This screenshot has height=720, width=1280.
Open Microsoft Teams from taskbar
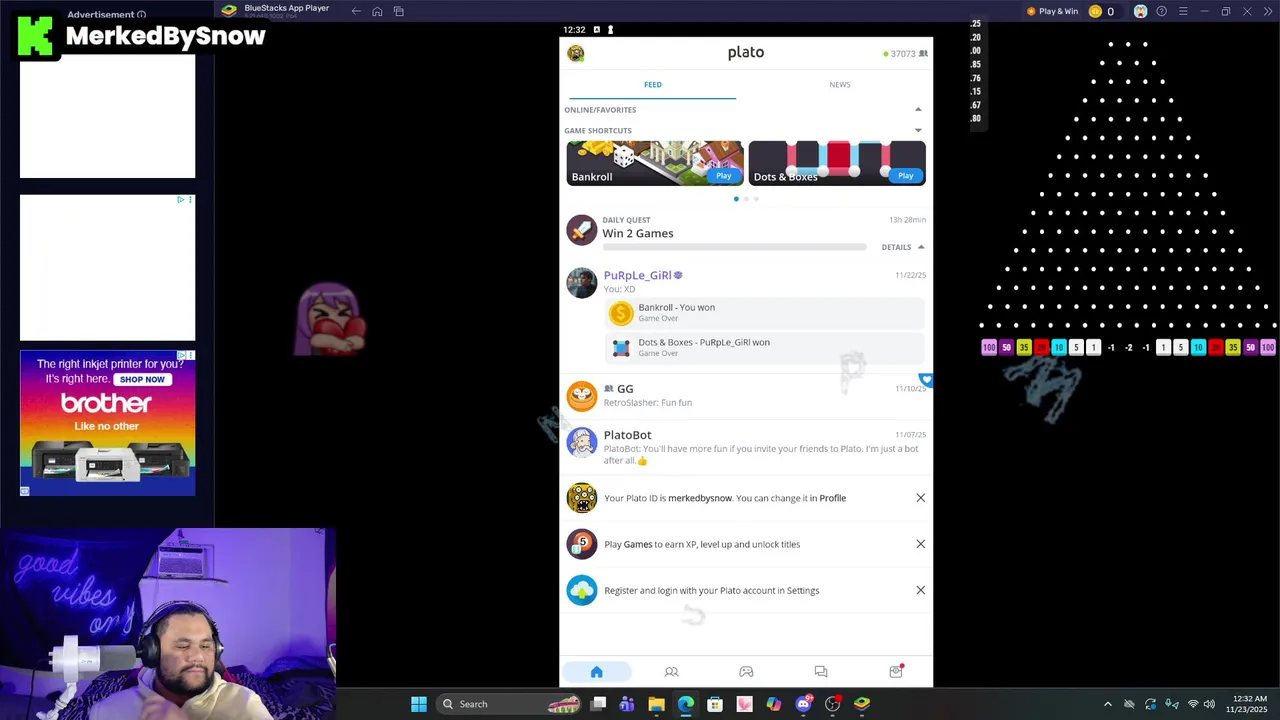(627, 704)
